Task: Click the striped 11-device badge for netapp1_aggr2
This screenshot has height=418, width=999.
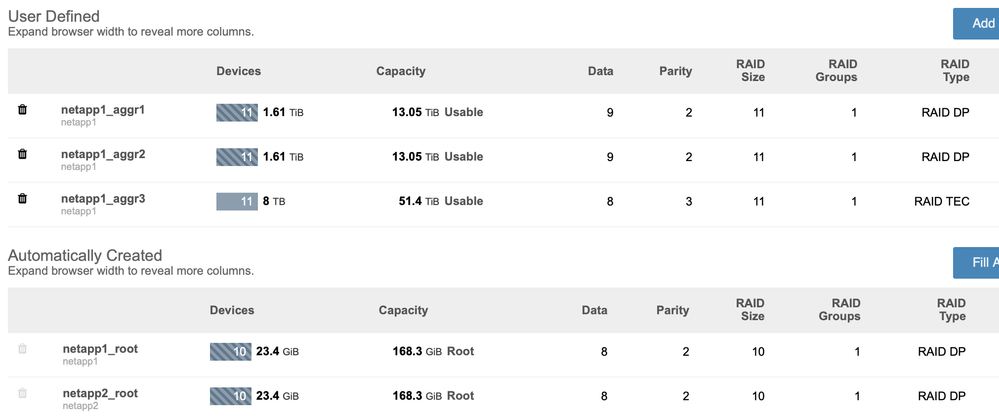Action: coord(237,157)
